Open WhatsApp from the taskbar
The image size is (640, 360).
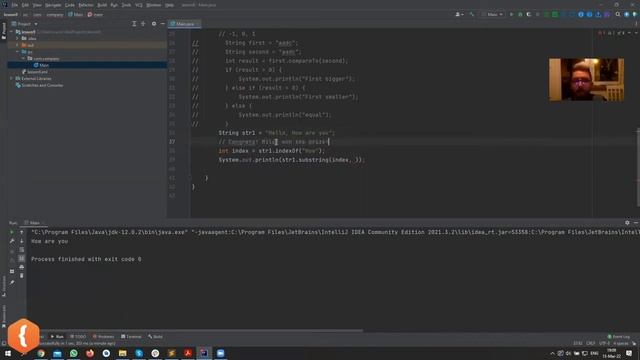click(73, 353)
